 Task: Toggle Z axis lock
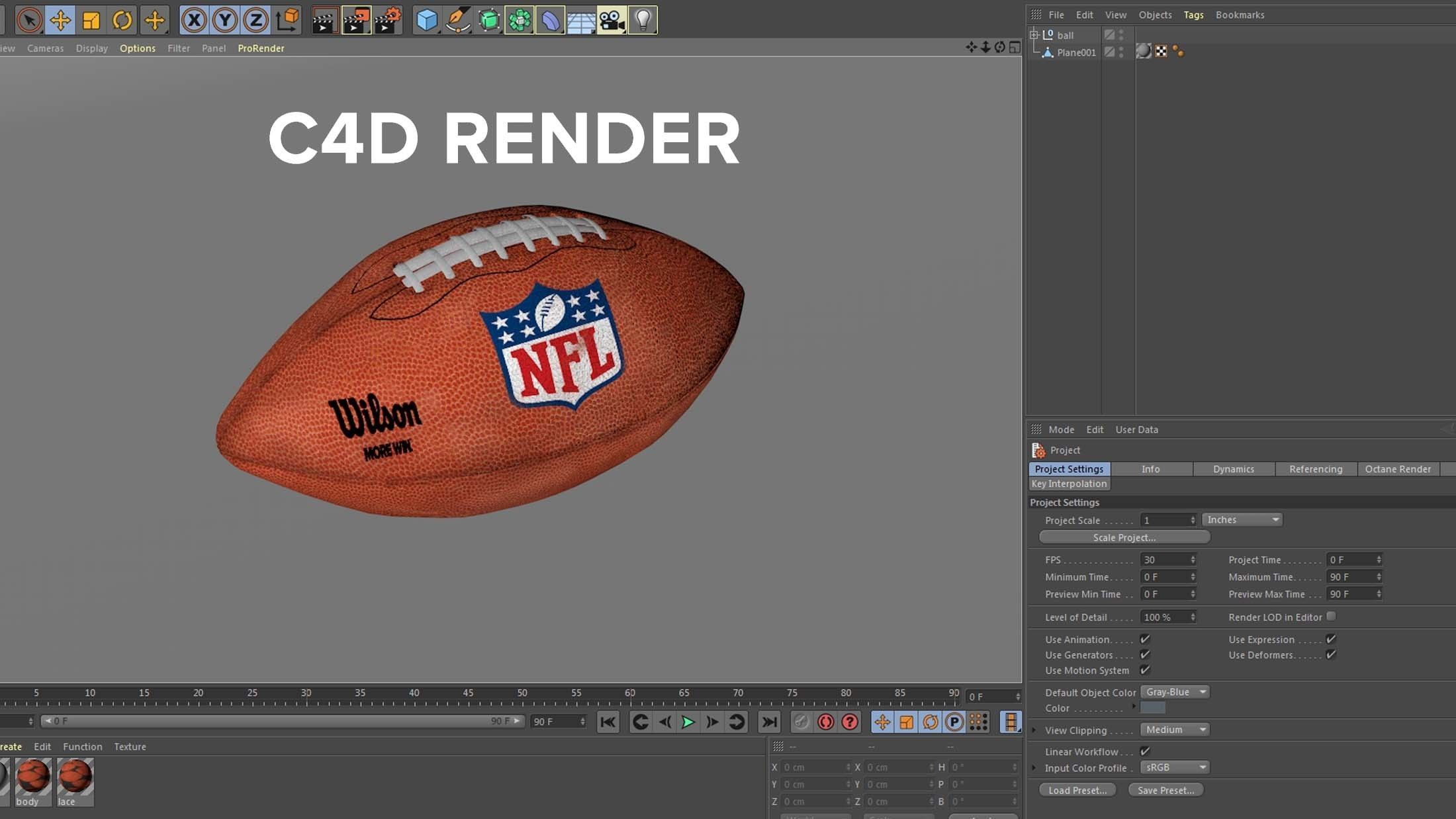click(255, 20)
